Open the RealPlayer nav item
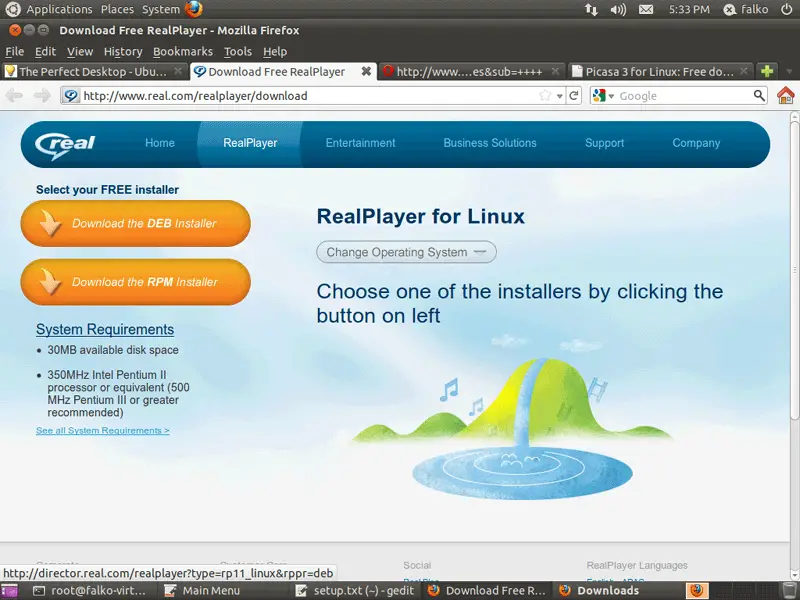 pos(250,143)
